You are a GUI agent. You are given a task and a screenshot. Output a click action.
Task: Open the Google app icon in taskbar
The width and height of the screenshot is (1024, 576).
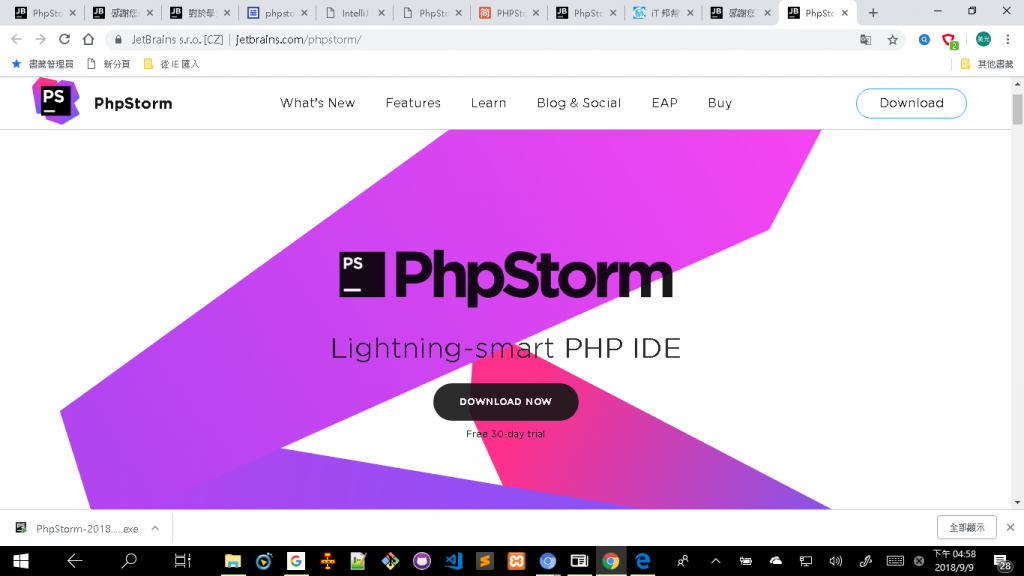(296, 561)
